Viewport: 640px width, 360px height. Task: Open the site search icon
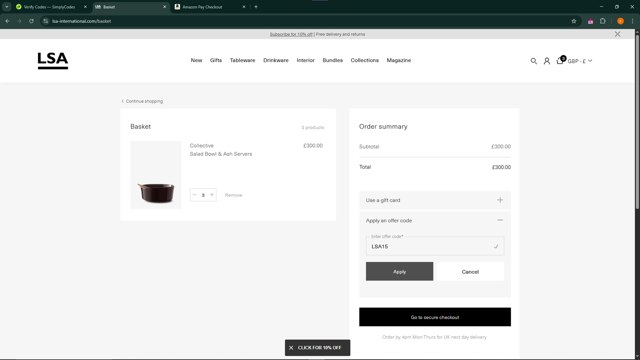pyautogui.click(x=533, y=61)
